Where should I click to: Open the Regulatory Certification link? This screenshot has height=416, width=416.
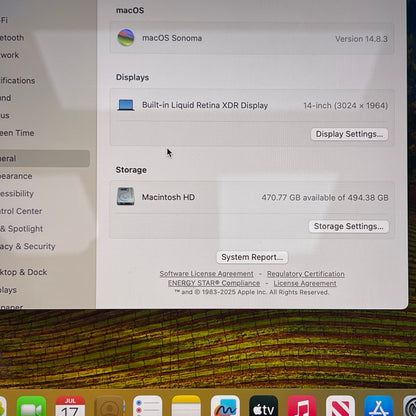(x=306, y=274)
